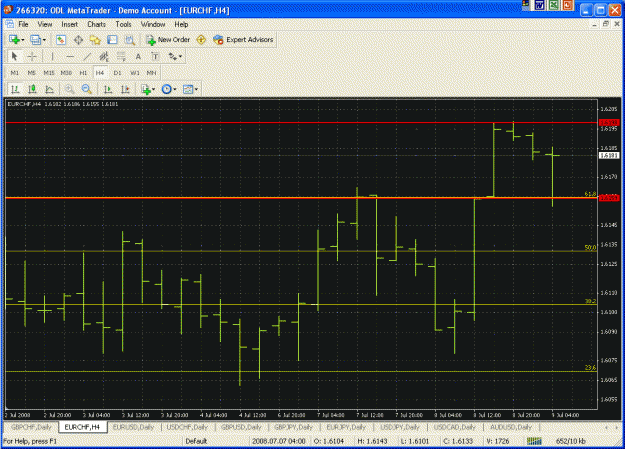Select the active H4 timeframe button
Screen dimensions: 625x449
[100, 73]
